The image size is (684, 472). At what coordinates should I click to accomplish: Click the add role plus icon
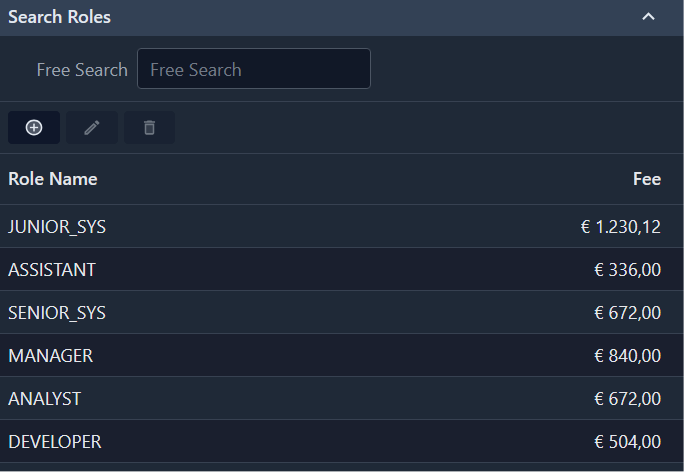click(34, 127)
